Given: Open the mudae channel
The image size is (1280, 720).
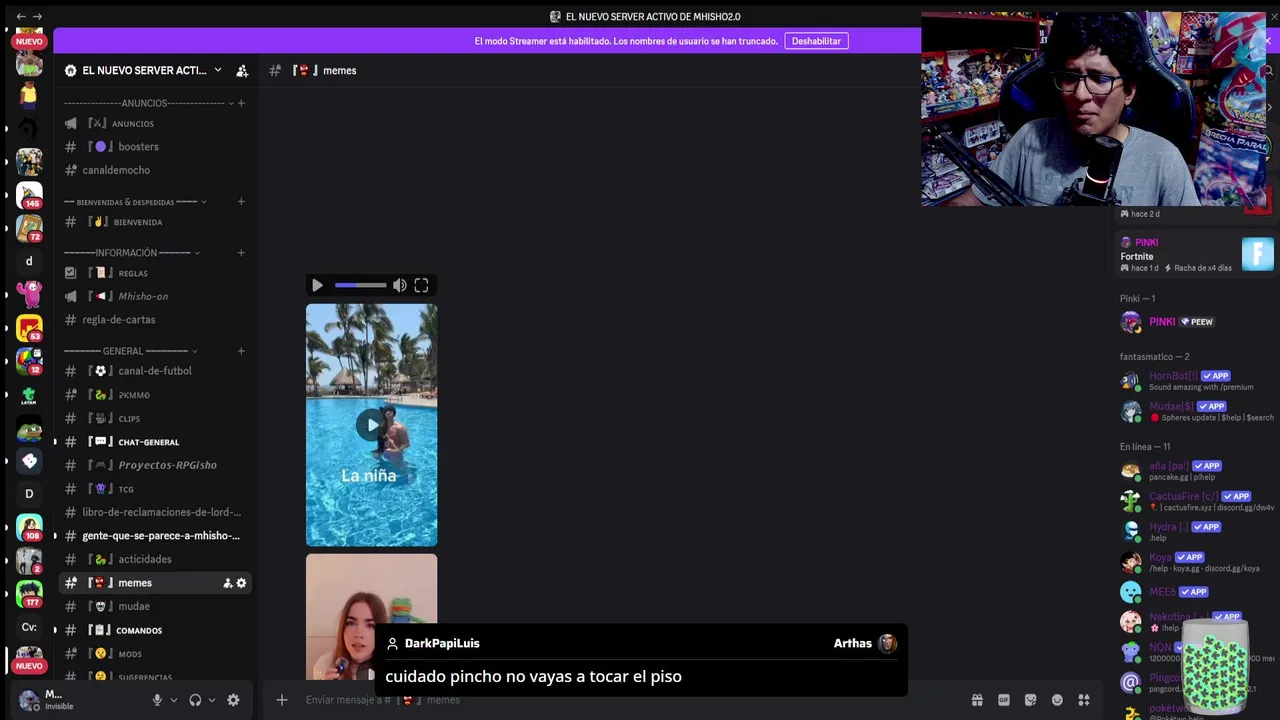Looking at the screenshot, I should (154, 606).
